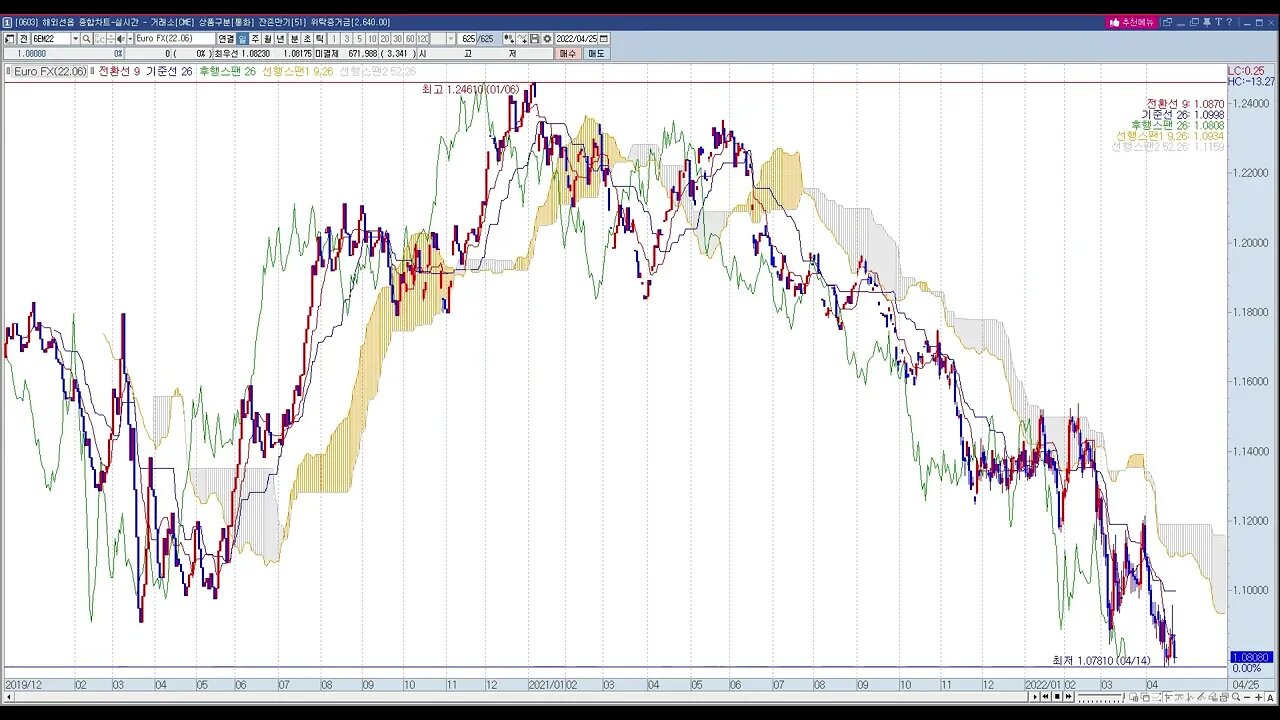The width and height of the screenshot is (1280, 720).
Task: Click the 2022/04/25 date field
Action: [576, 39]
